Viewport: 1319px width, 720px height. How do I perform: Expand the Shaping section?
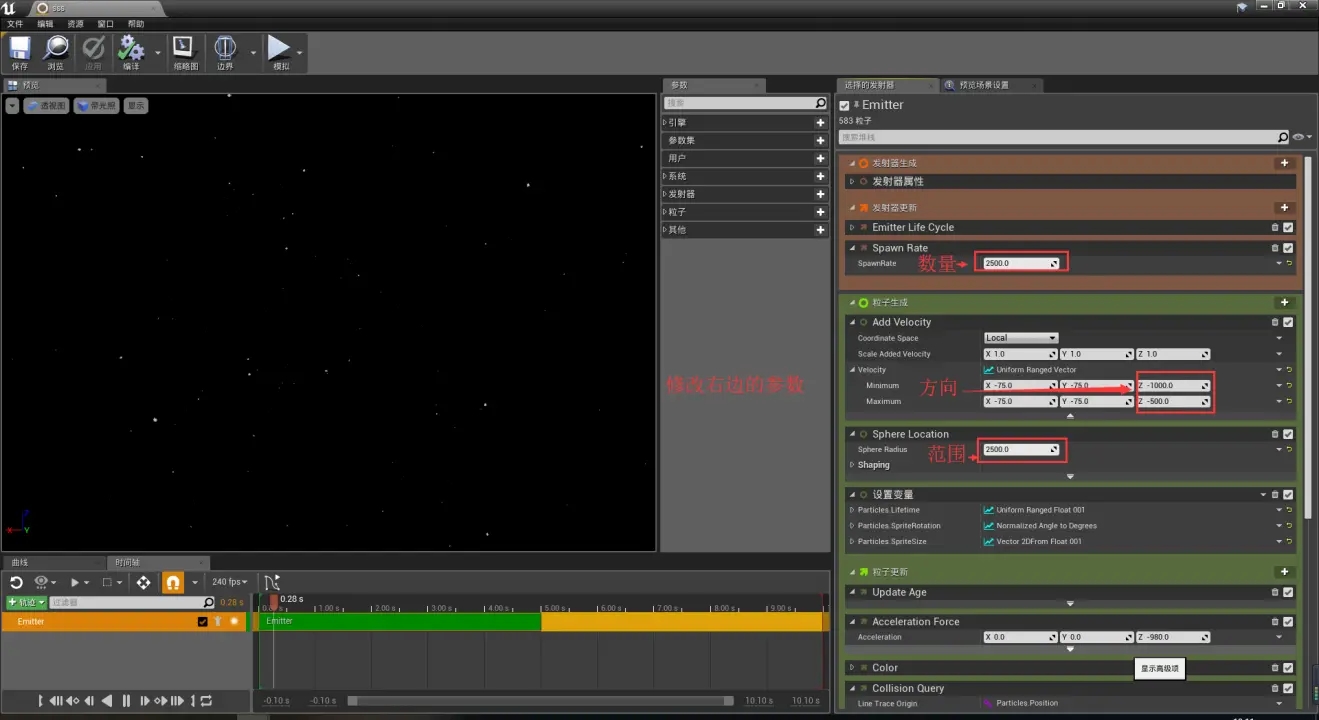coord(852,465)
